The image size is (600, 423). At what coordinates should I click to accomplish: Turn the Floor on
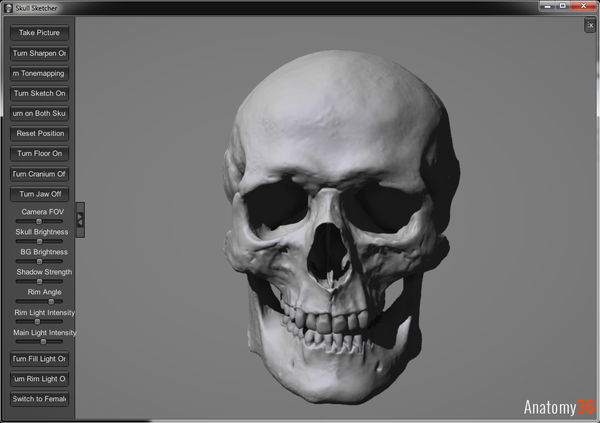[40, 153]
